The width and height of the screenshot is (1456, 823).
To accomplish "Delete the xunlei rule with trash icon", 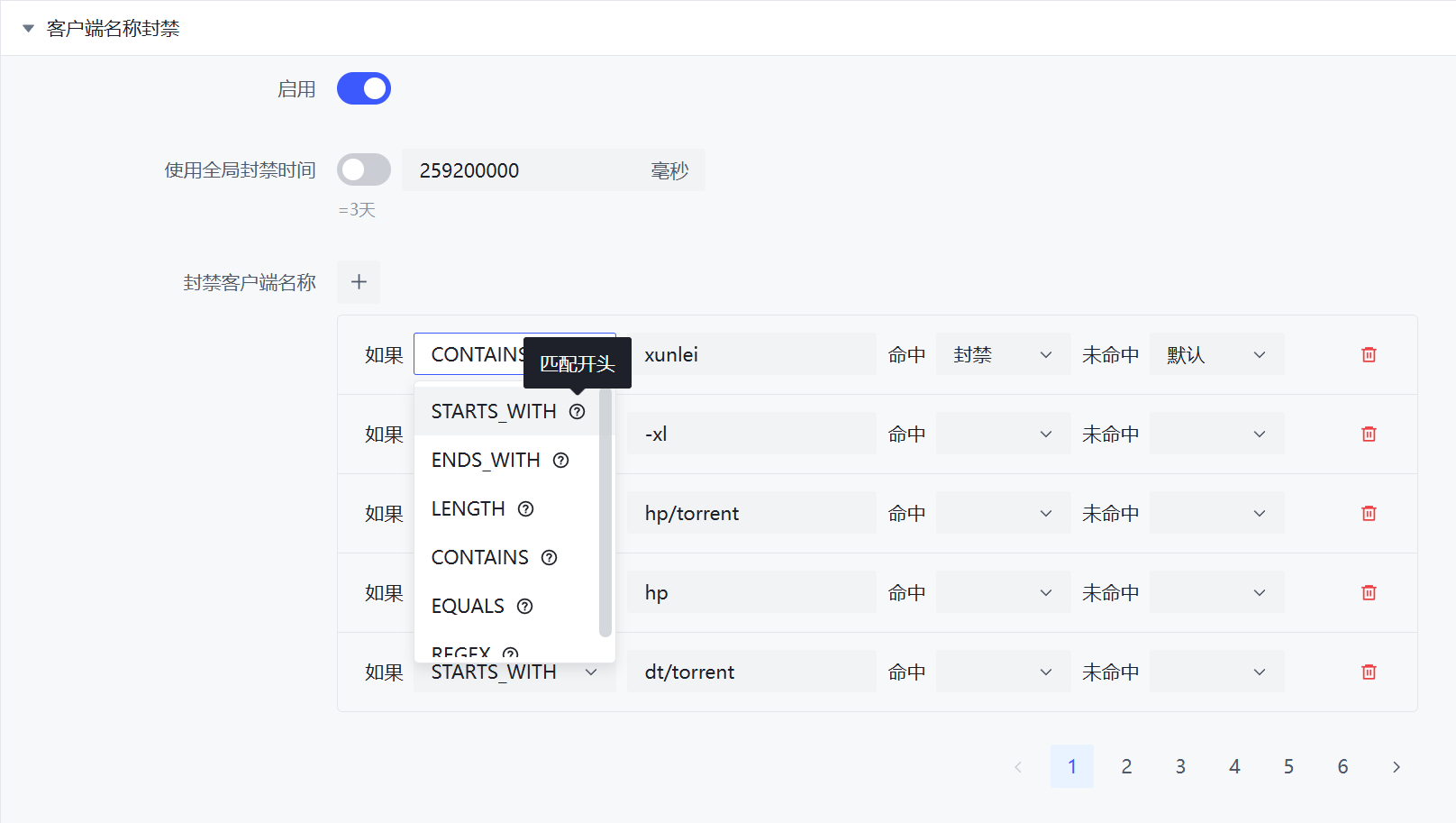I will click(1369, 355).
